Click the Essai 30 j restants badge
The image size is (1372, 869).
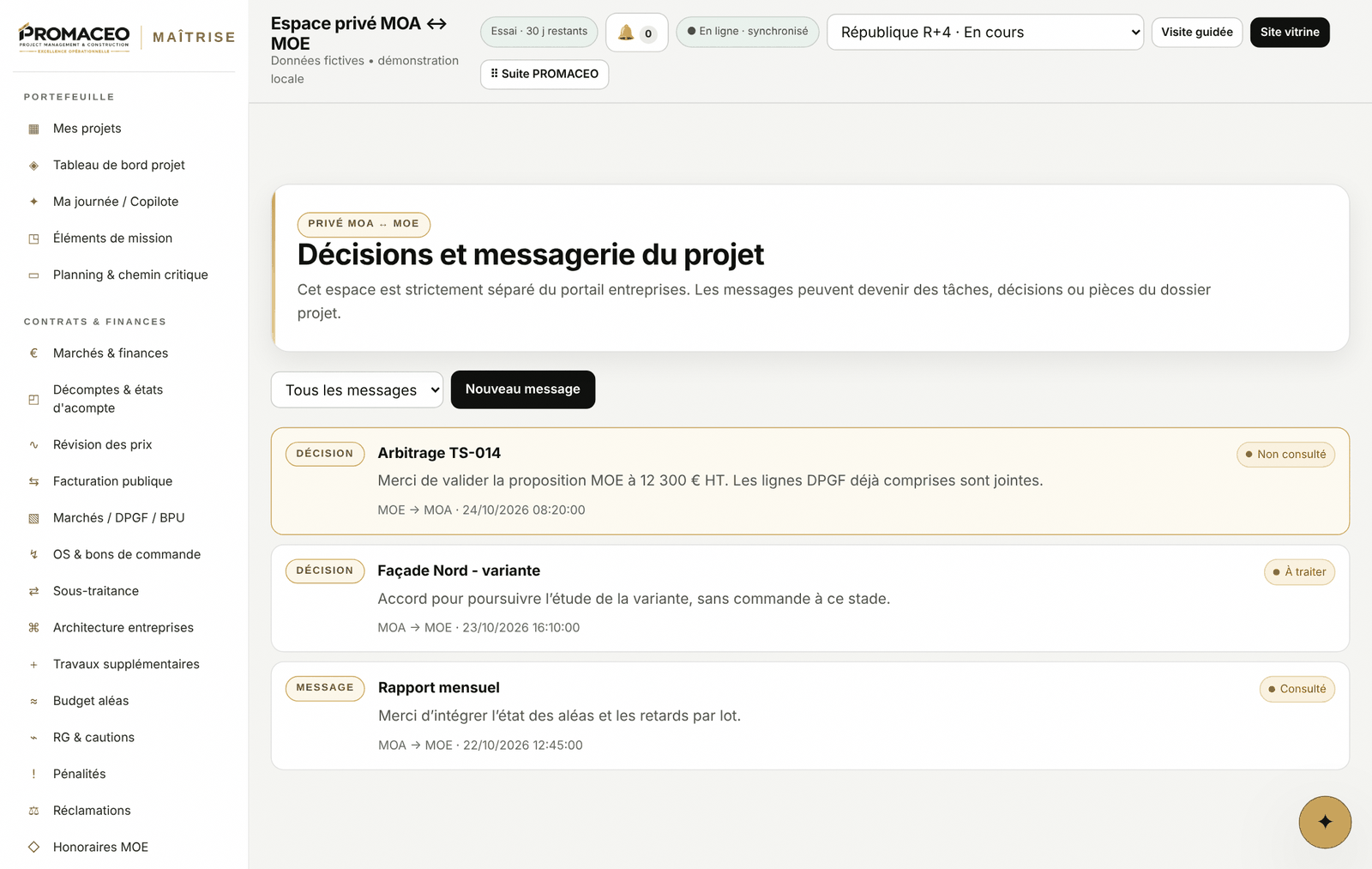[539, 32]
